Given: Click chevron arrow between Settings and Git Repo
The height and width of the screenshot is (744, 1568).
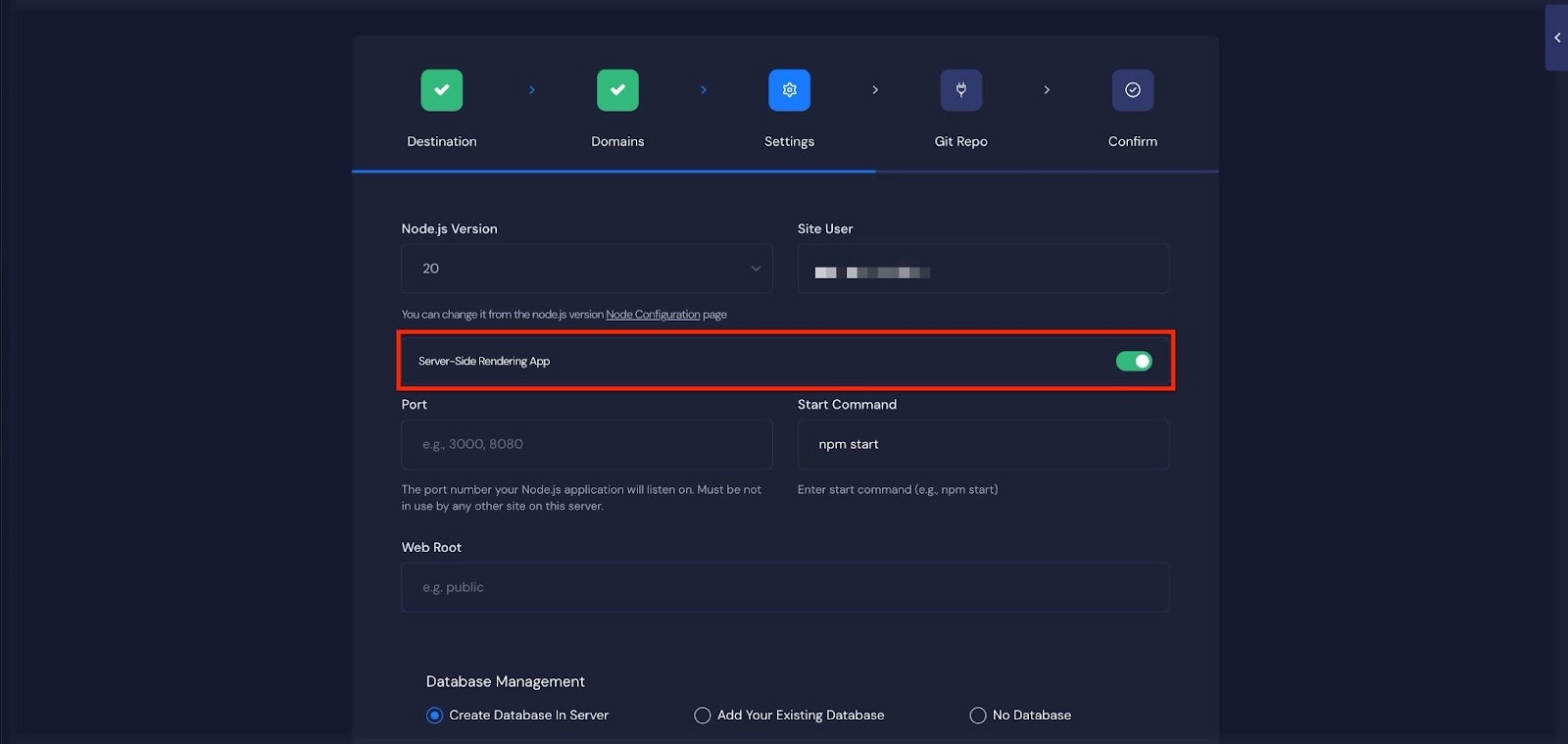Looking at the screenshot, I should pyautogui.click(x=875, y=90).
